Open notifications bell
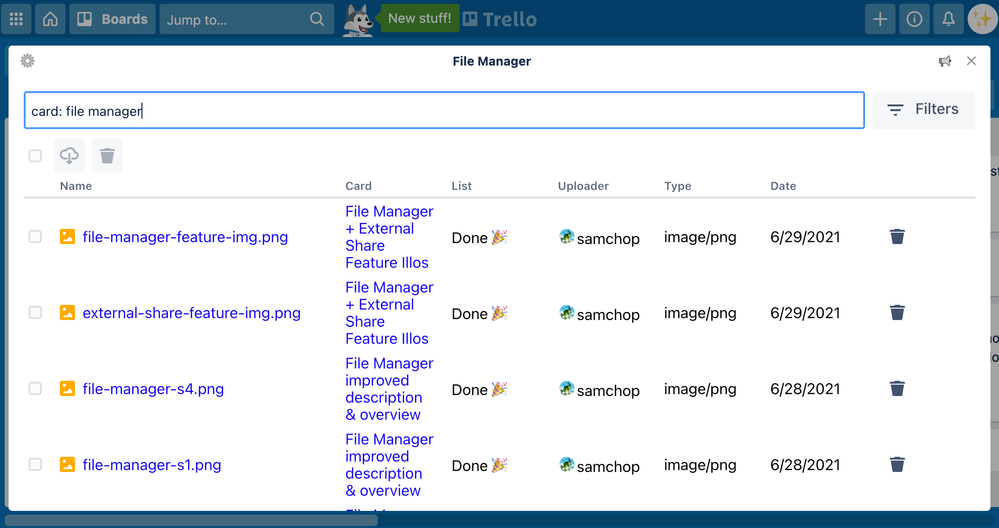This screenshot has height=528, width=999. 949,19
